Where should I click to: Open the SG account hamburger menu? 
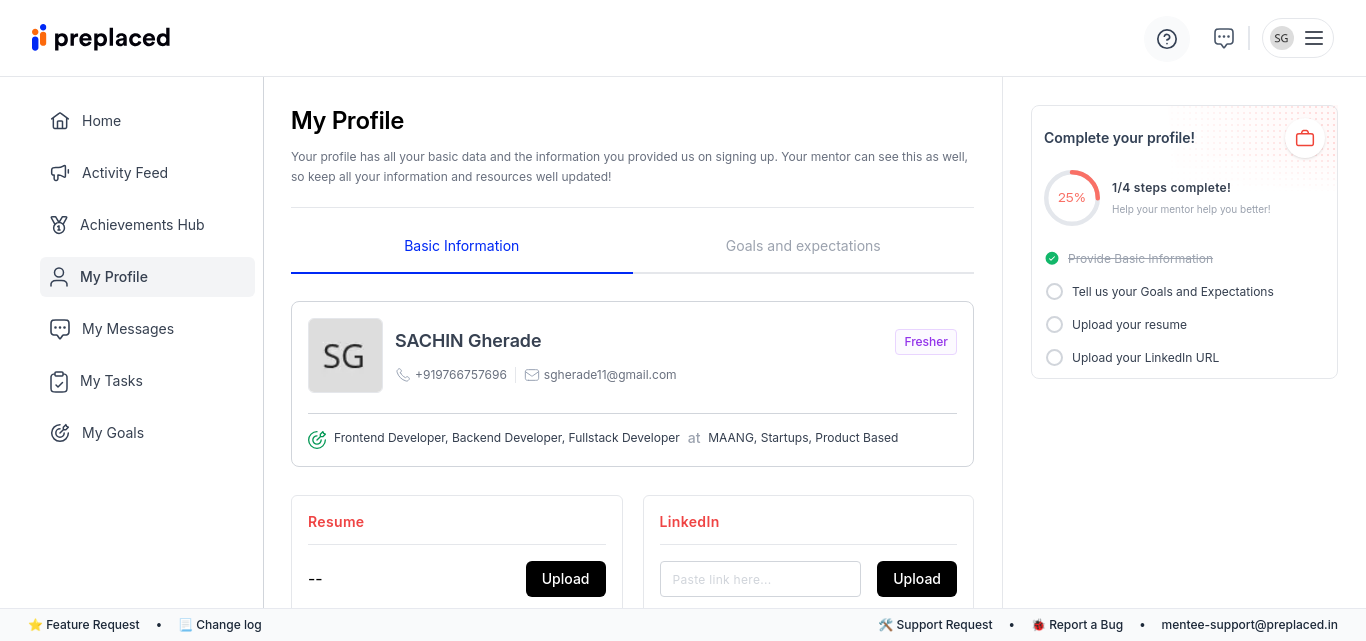[1314, 38]
